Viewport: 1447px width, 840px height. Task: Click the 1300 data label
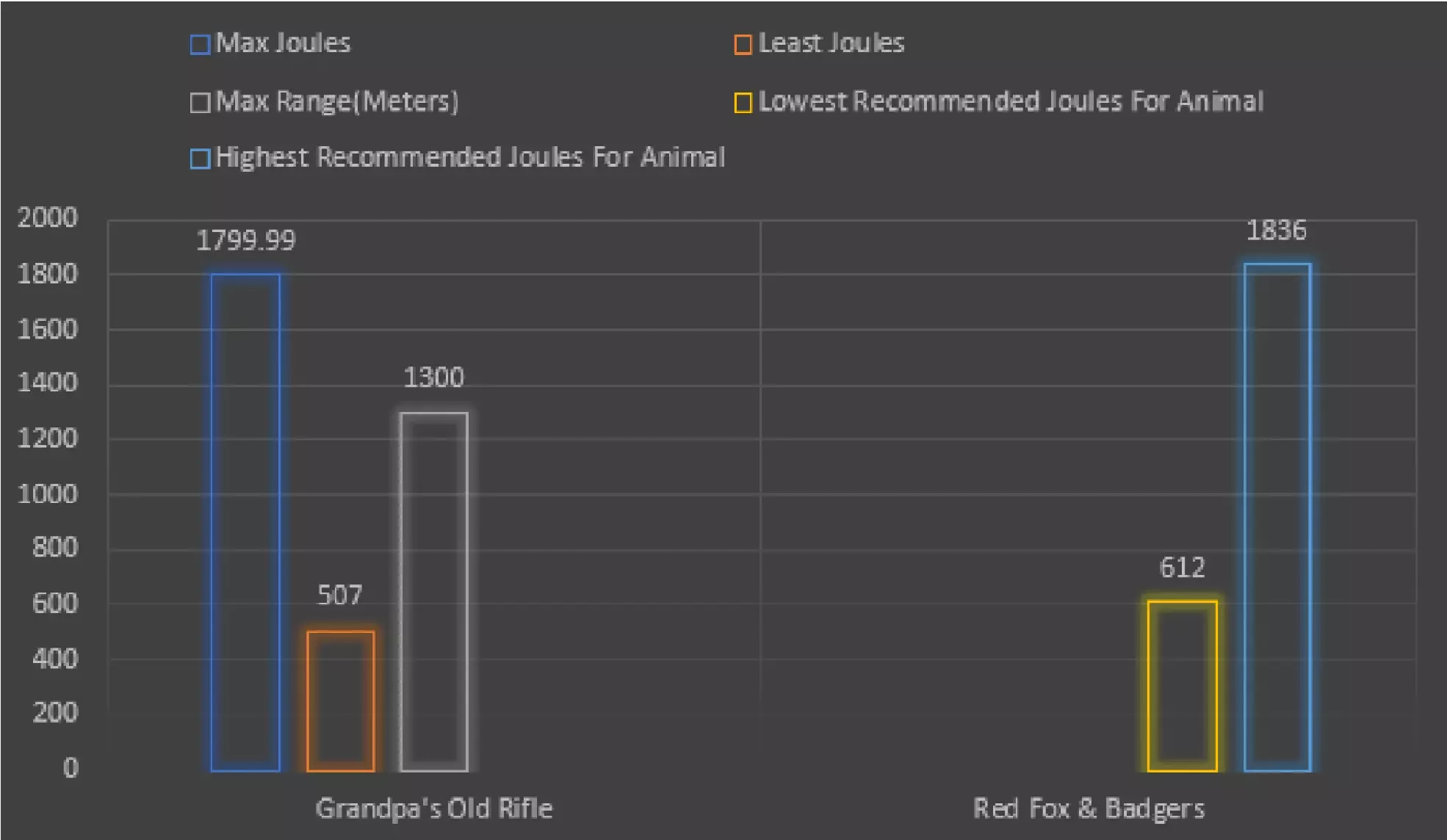point(433,377)
